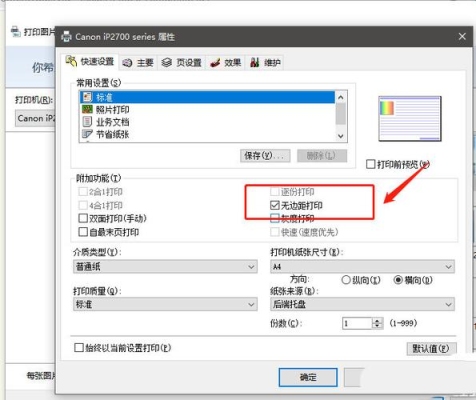Open the 打印质量 print quality dropdown
The height and width of the screenshot is (400, 476).
tap(165, 304)
